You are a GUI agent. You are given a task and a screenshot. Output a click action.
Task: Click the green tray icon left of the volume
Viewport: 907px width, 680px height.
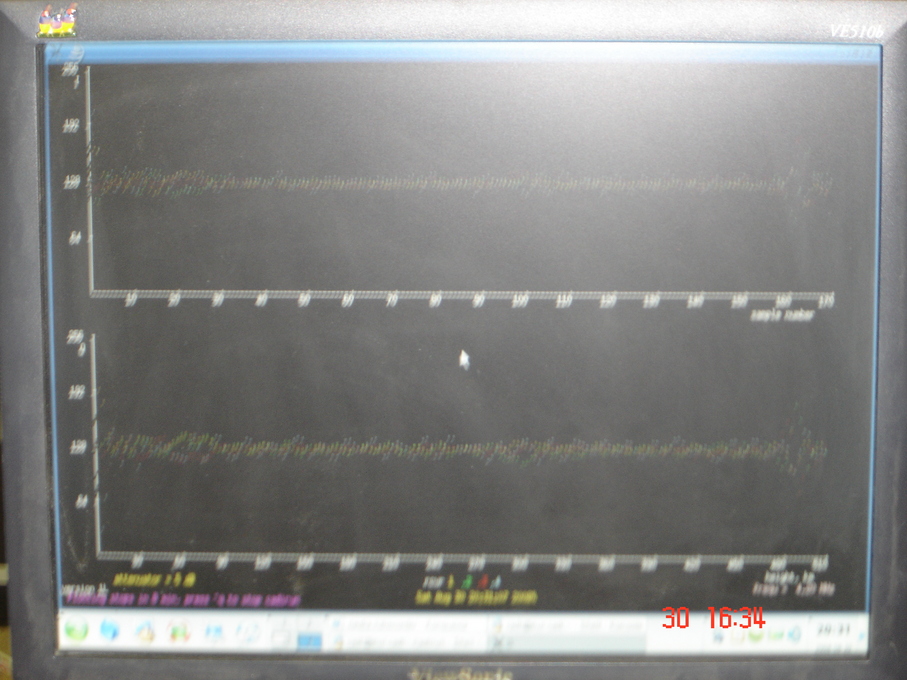tap(775, 636)
